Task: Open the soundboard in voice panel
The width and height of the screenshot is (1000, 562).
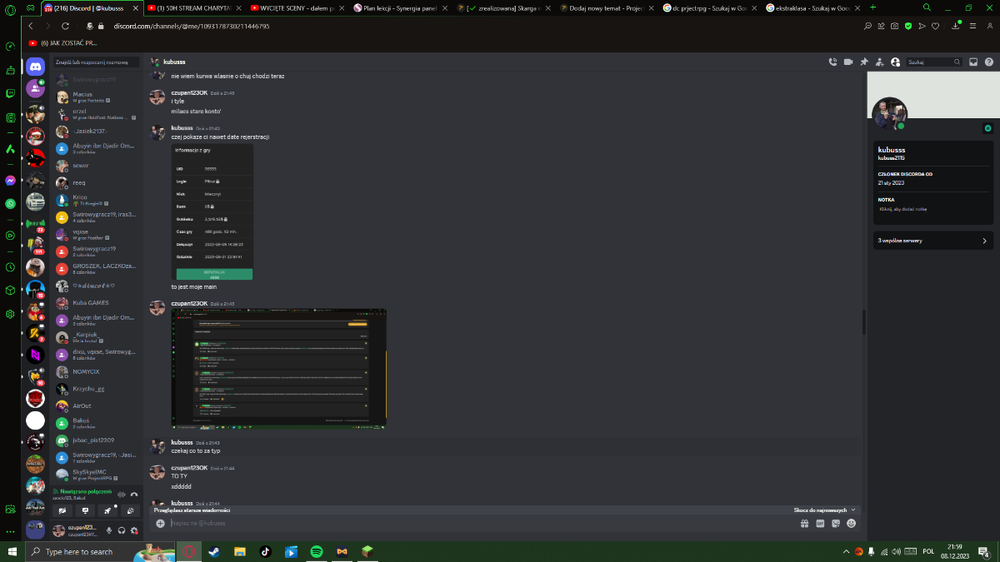Action: pyautogui.click(x=130, y=510)
